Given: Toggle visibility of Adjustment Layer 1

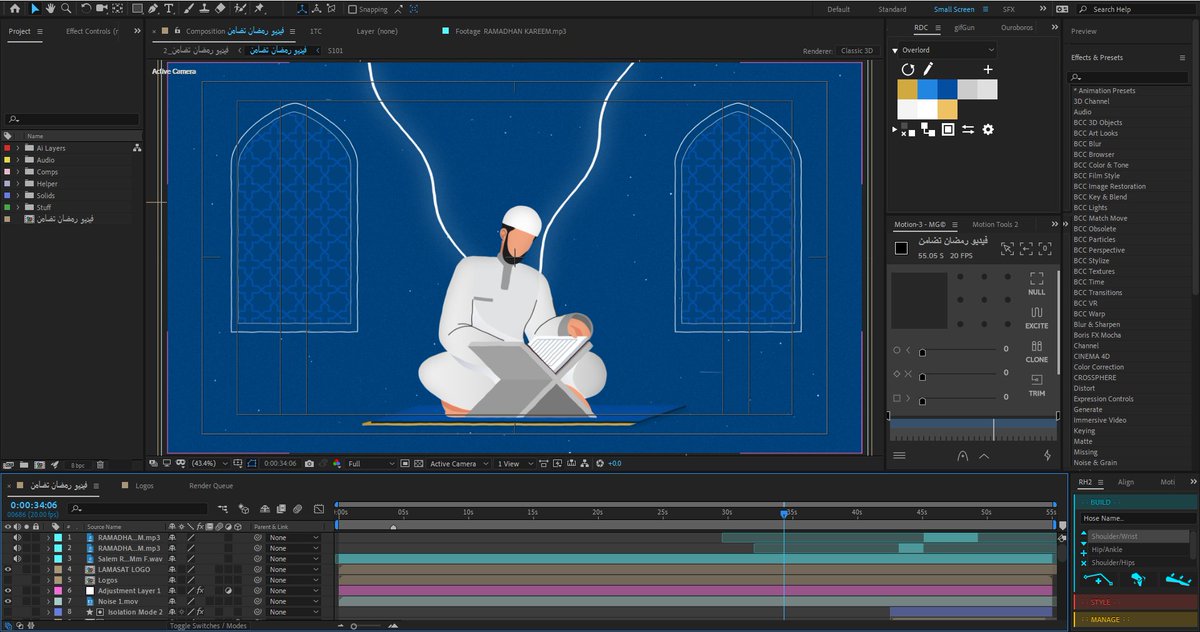Looking at the screenshot, I should coord(9,591).
